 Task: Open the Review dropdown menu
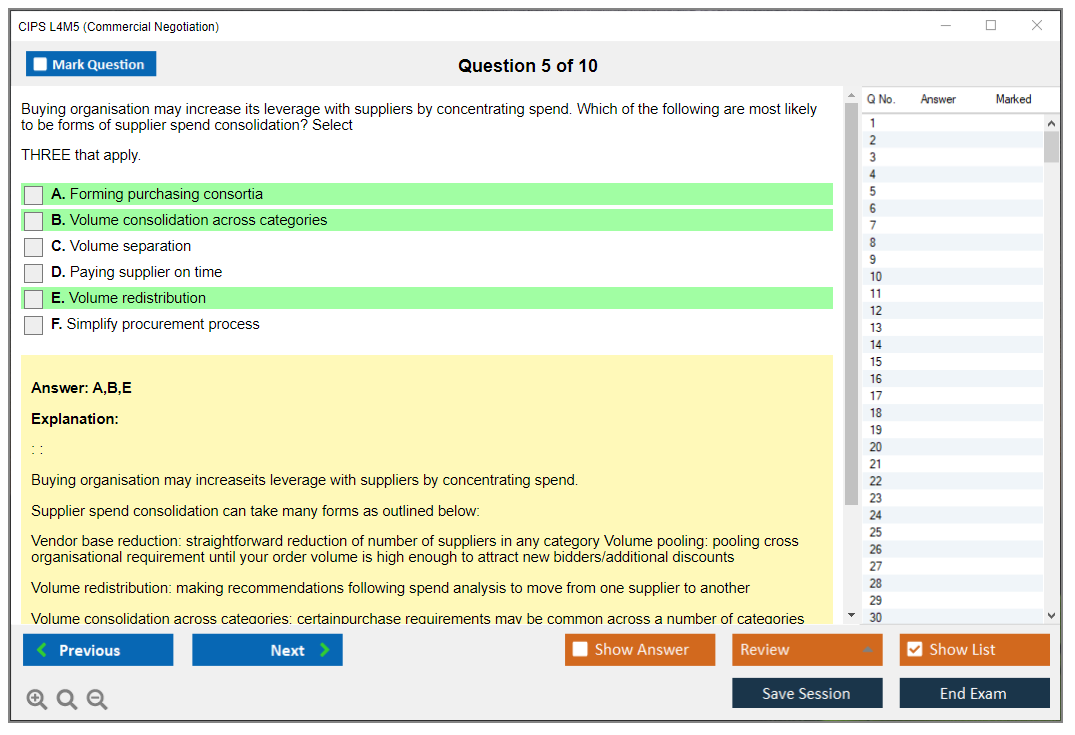click(x=806, y=650)
